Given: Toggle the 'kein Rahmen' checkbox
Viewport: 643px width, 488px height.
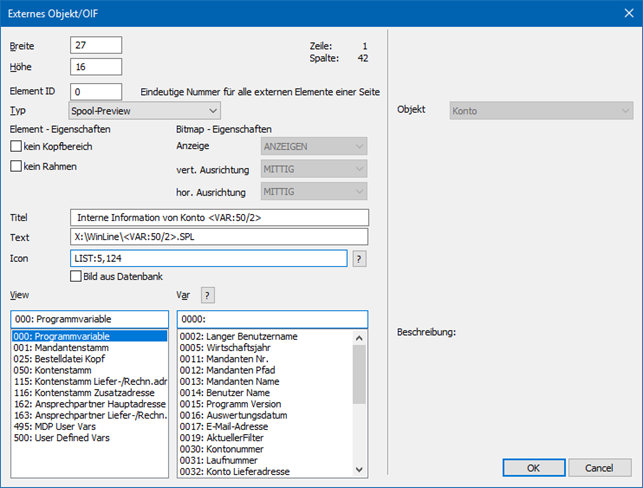Looking at the screenshot, I should [x=16, y=166].
